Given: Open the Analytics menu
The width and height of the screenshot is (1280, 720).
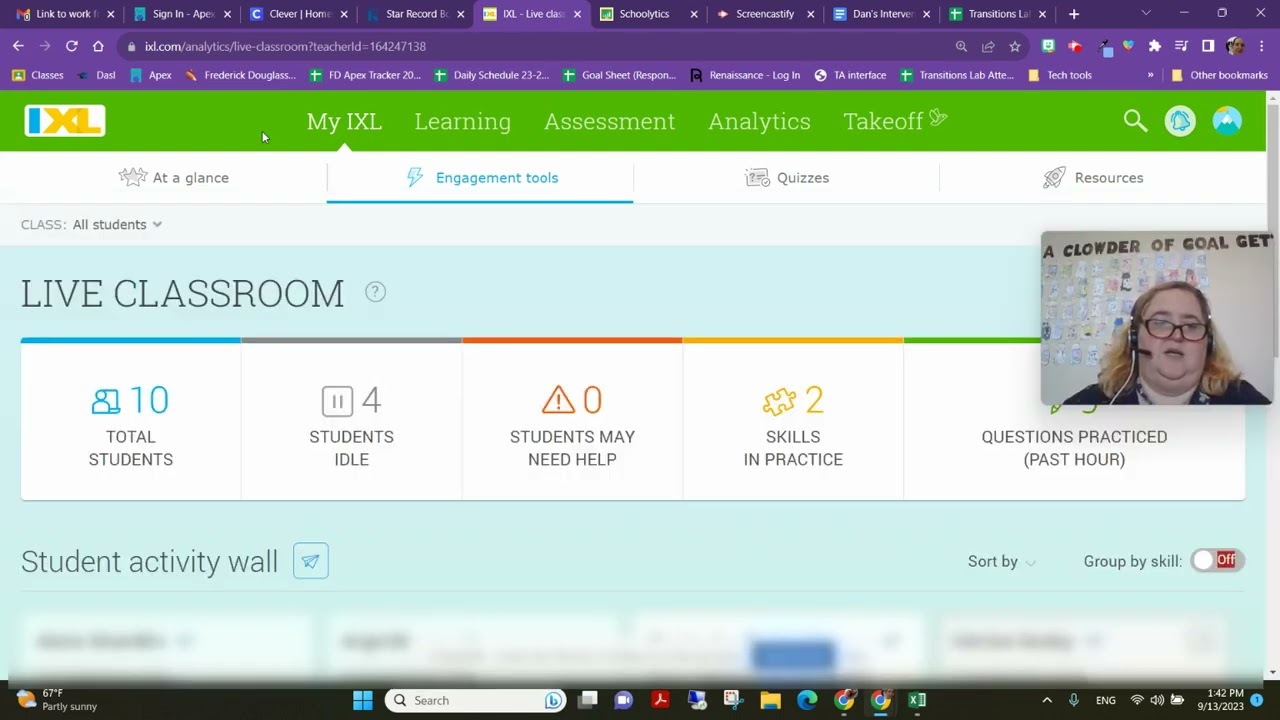Looking at the screenshot, I should click(759, 121).
